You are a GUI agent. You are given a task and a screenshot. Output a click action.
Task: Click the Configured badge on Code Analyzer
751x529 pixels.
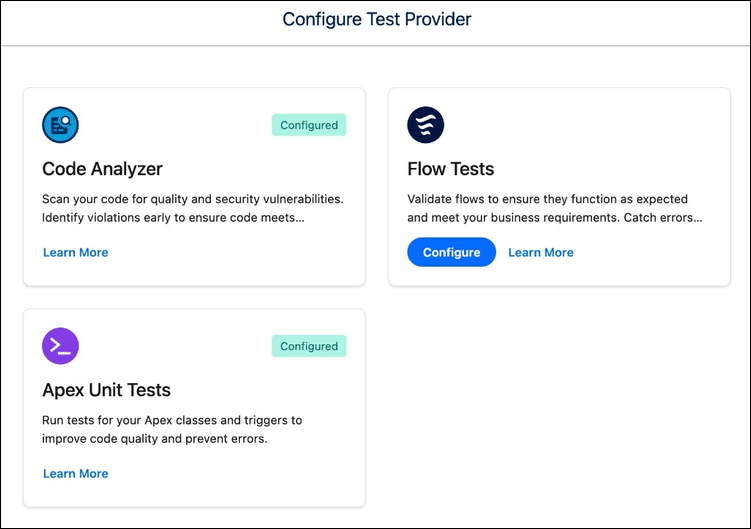309,125
